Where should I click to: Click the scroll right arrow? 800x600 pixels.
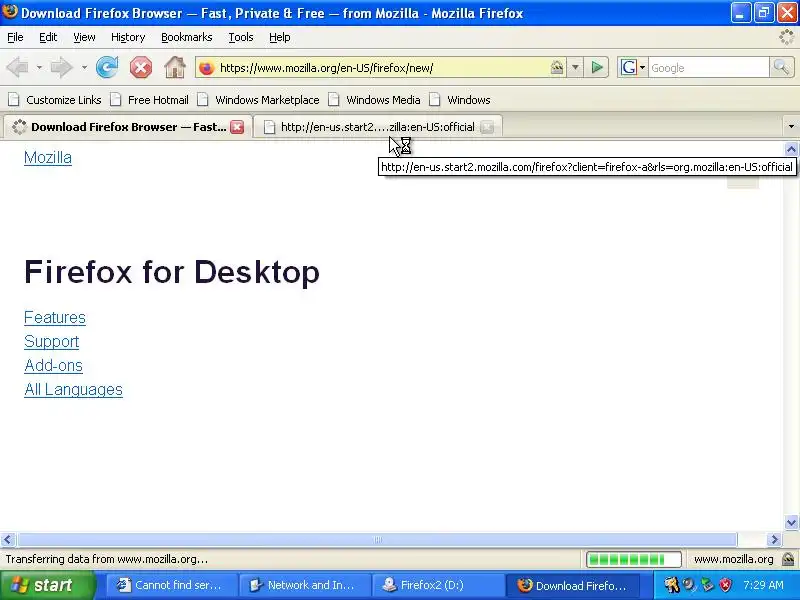[x=774, y=539]
